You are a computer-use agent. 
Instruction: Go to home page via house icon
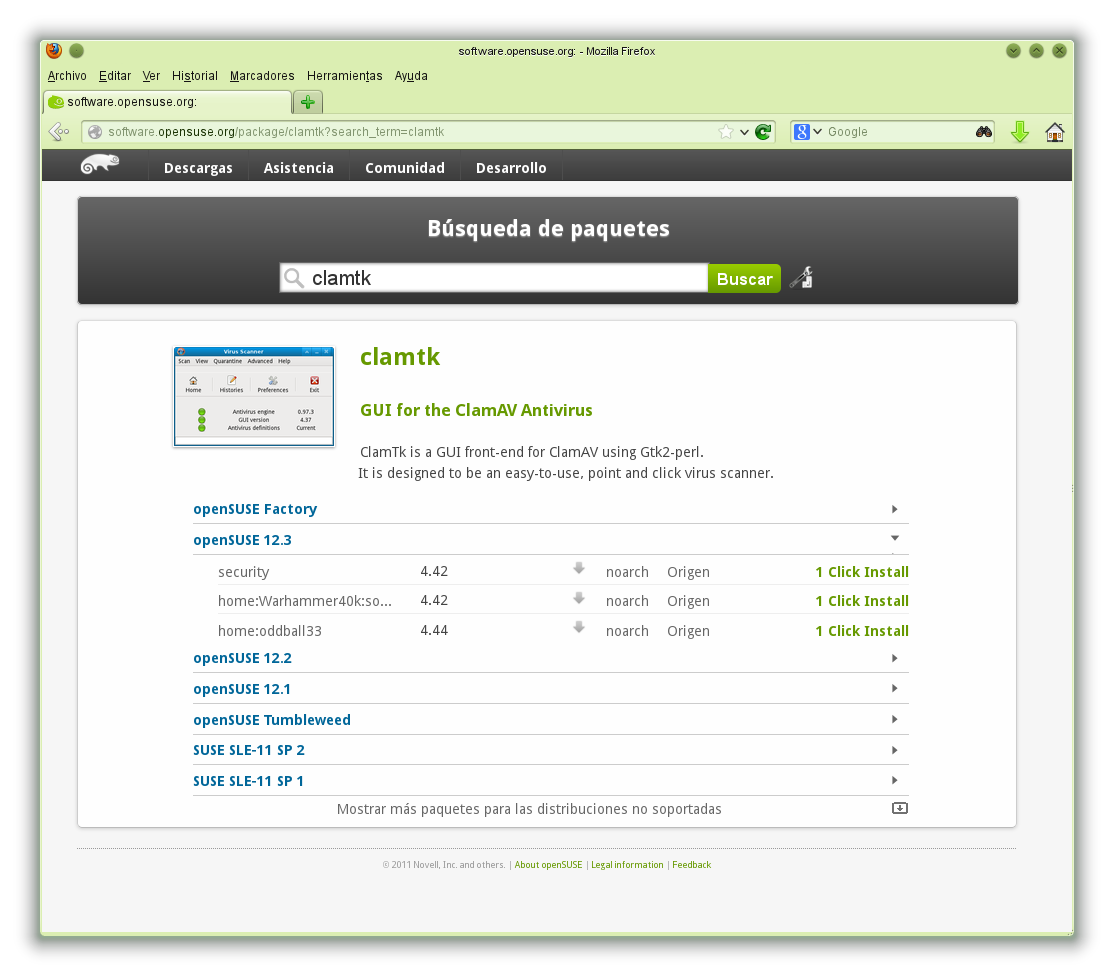(x=1055, y=131)
